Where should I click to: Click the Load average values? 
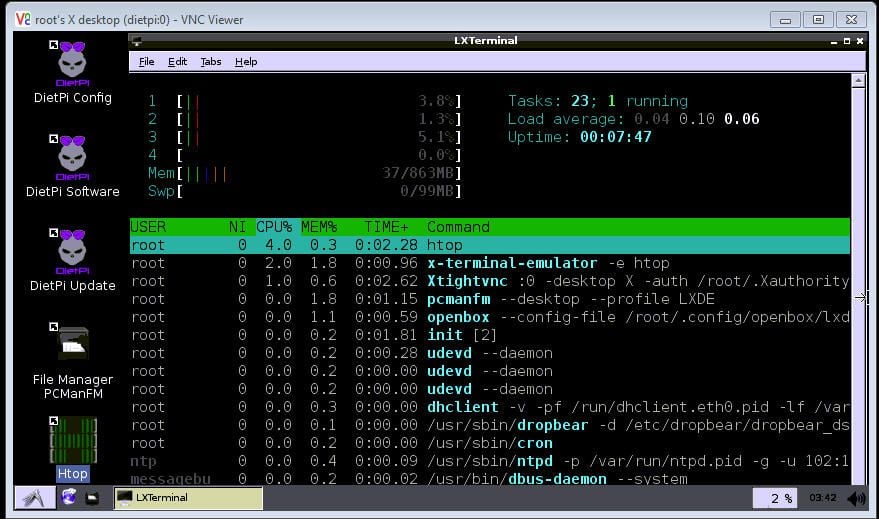point(697,119)
